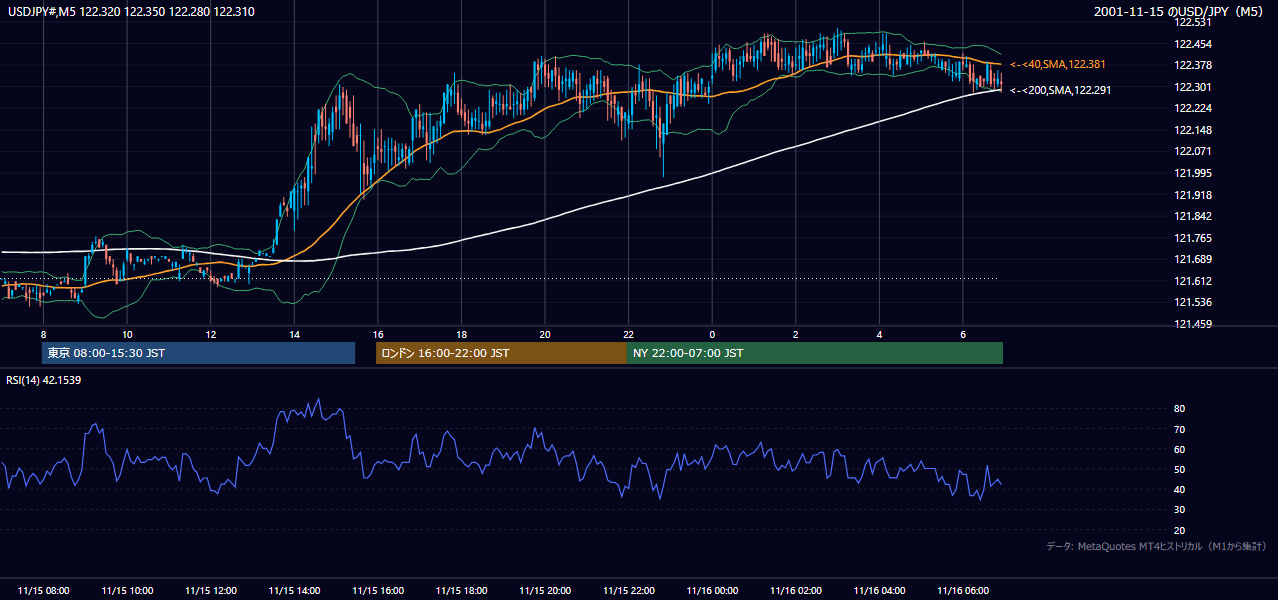The height and width of the screenshot is (600, 1278).
Task: Click RSI level 70 on axis
Action: [1179, 429]
